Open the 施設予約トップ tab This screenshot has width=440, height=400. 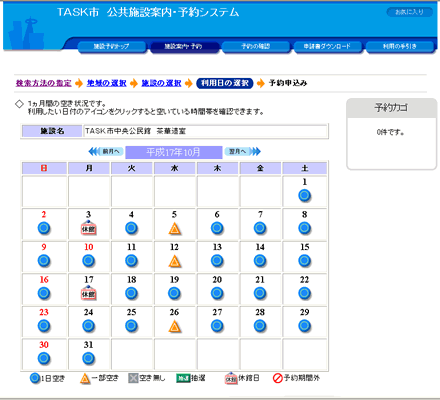[112, 47]
